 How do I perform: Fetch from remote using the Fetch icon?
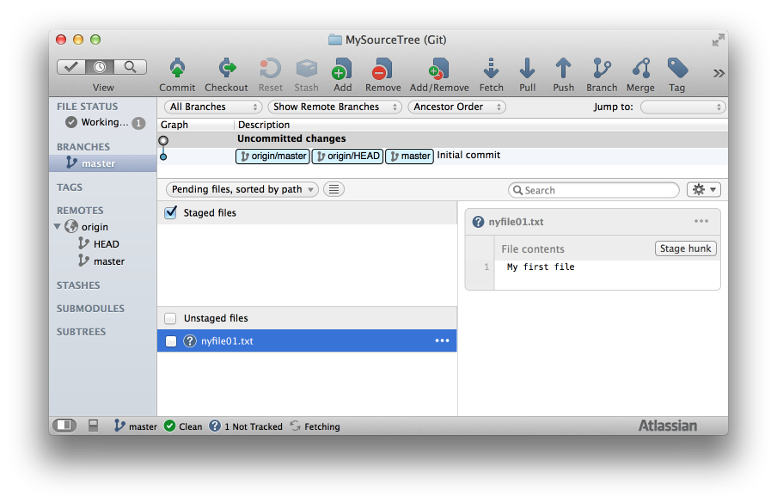tap(491, 68)
